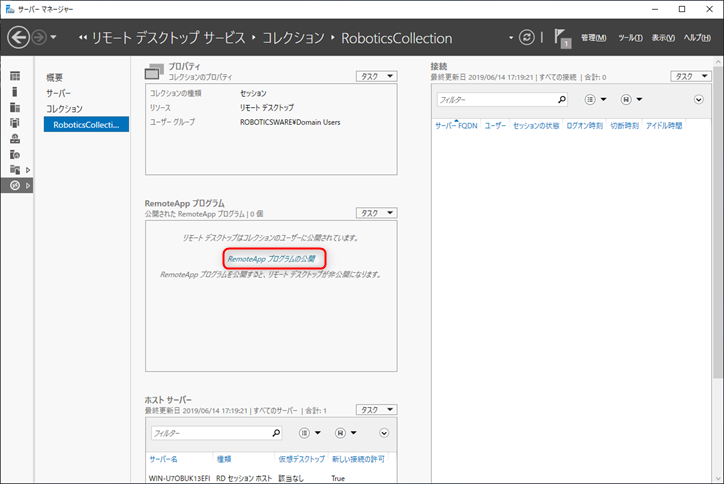Expand the ホスト サーバー filter chevron button
This screenshot has width=724, height=484.
point(385,433)
